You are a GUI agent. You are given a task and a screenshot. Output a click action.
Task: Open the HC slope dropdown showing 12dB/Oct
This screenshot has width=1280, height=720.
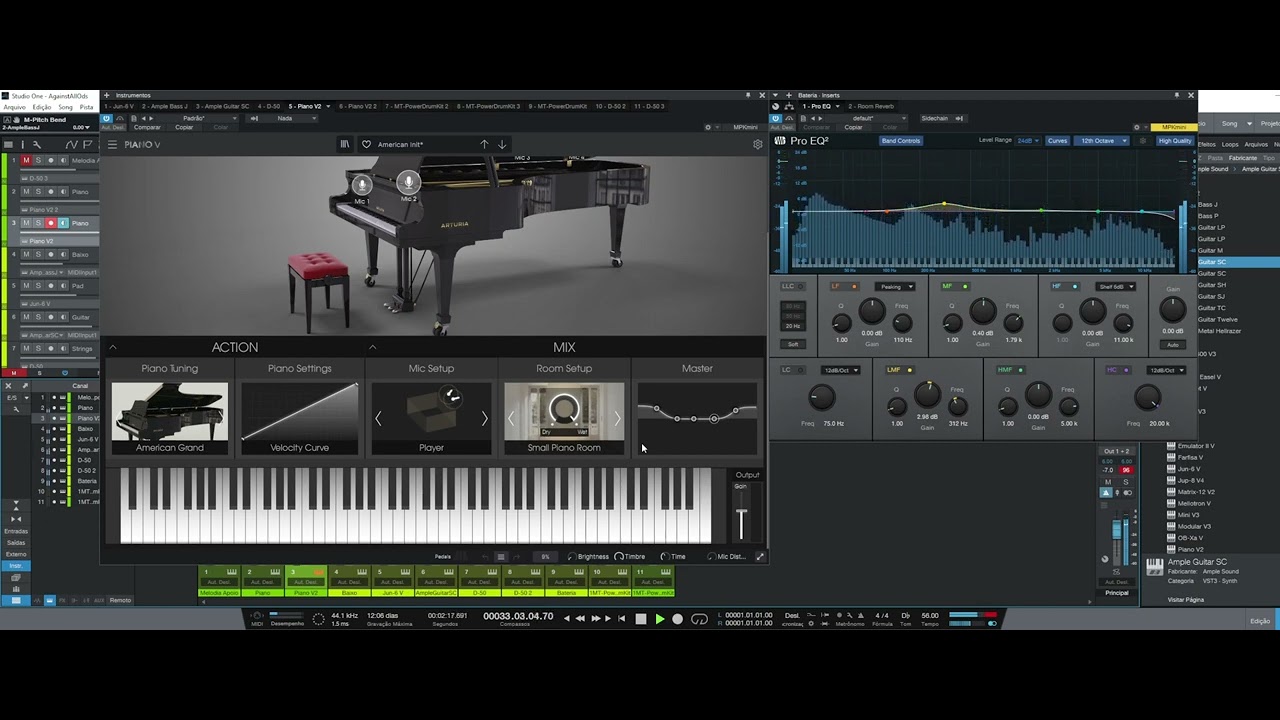pos(1166,370)
